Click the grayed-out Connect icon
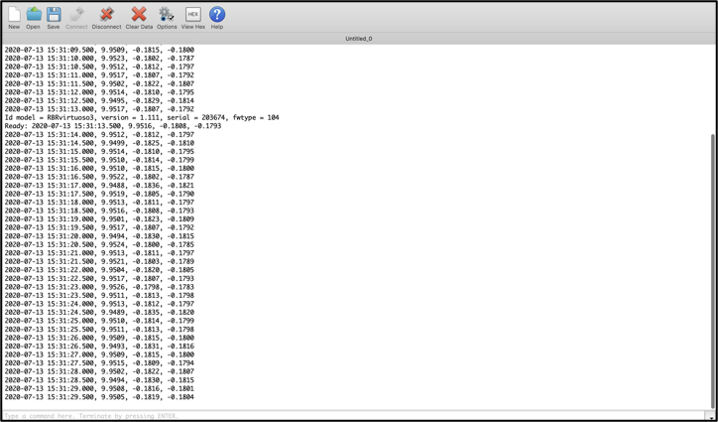The image size is (718, 422). (76, 15)
